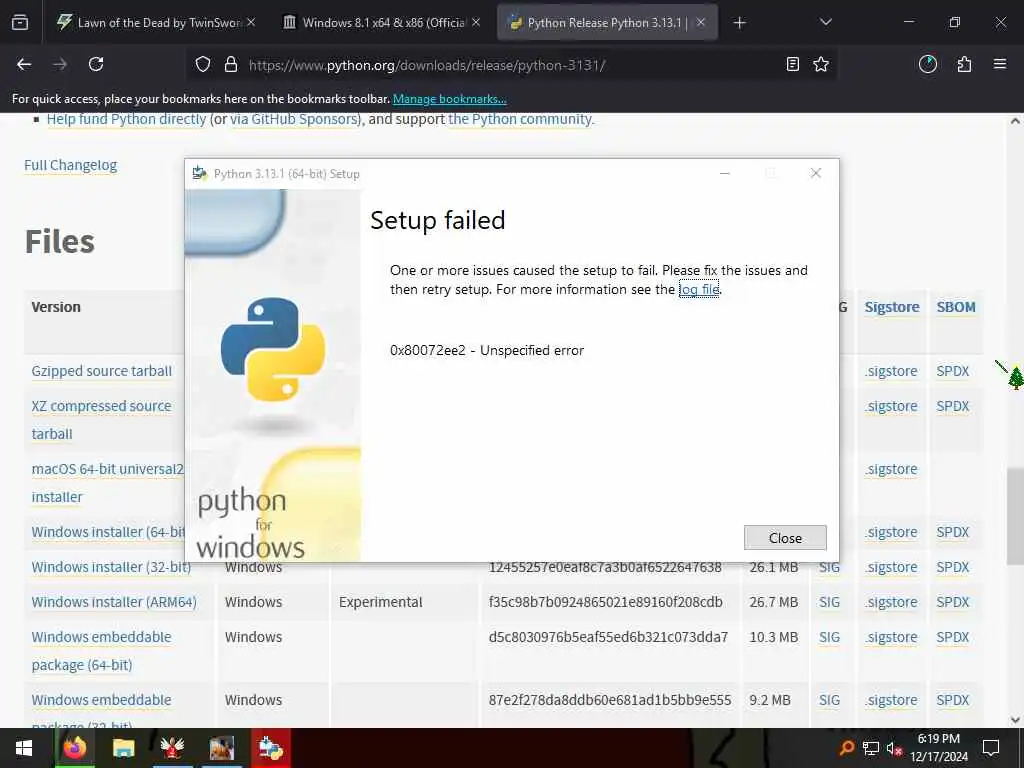Click tracking protection shield icon
The height and width of the screenshot is (768, 1024).
(203, 64)
